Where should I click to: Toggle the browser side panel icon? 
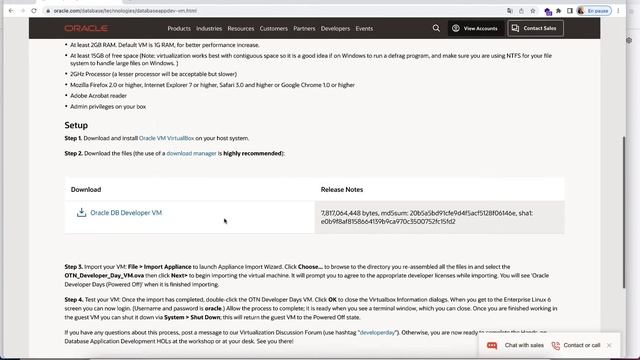click(x=570, y=11)
